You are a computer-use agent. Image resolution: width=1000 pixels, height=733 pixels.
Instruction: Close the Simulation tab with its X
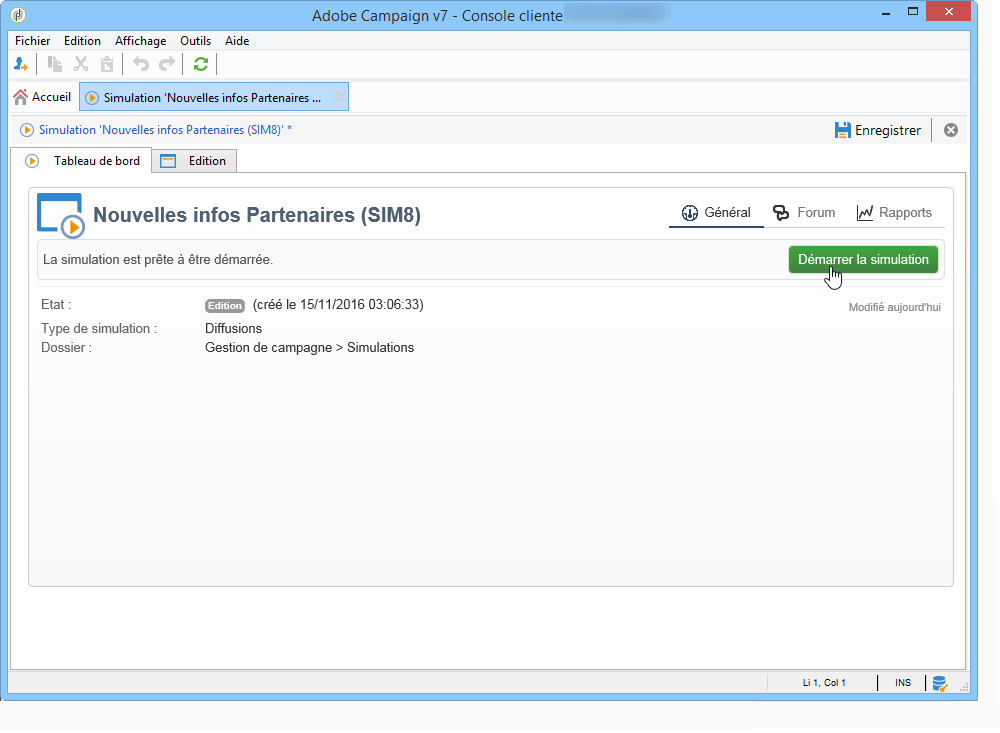pyautogui.click(x=341, y=97)
